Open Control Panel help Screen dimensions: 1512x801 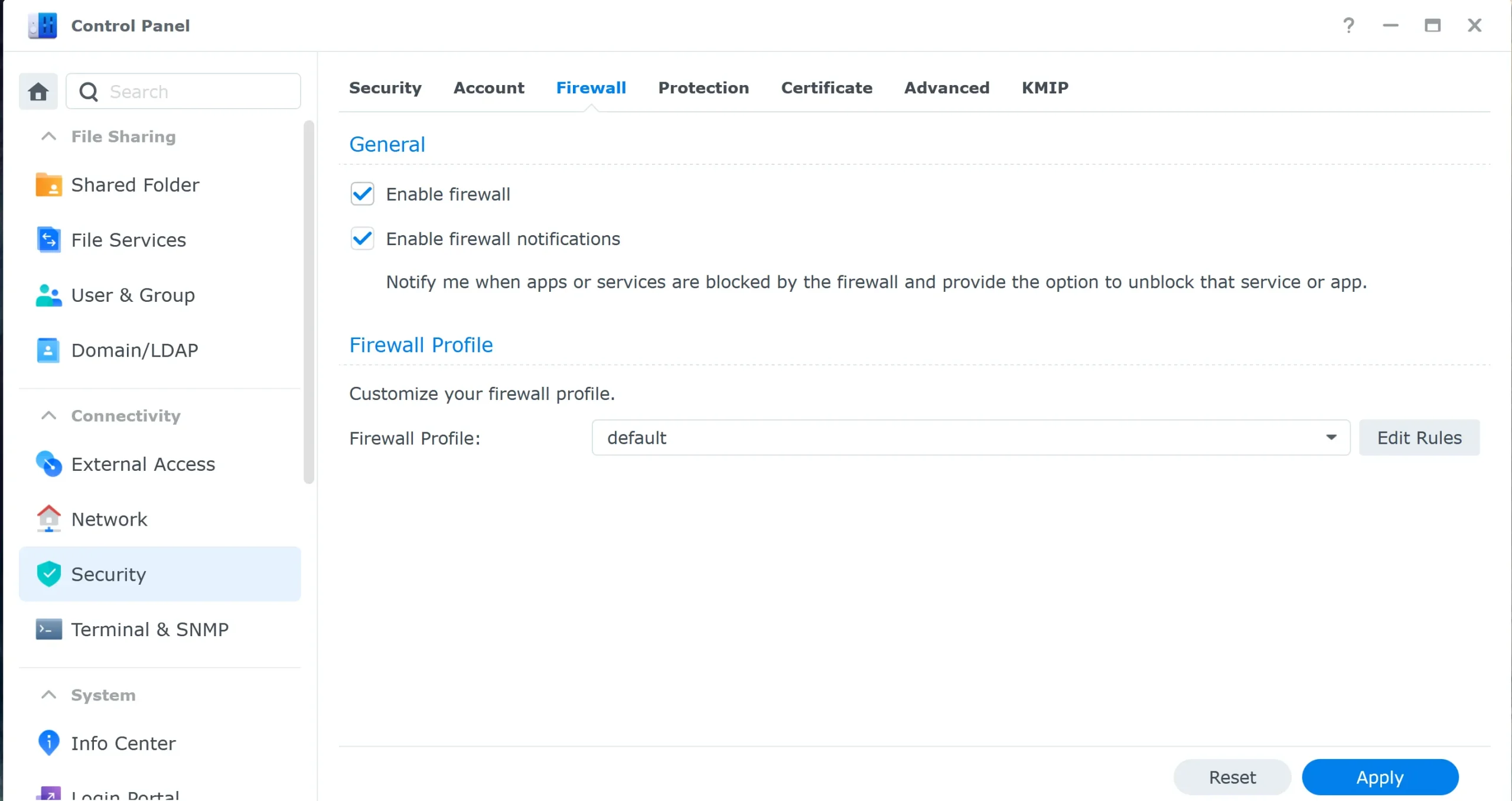tap(1349, 25)
